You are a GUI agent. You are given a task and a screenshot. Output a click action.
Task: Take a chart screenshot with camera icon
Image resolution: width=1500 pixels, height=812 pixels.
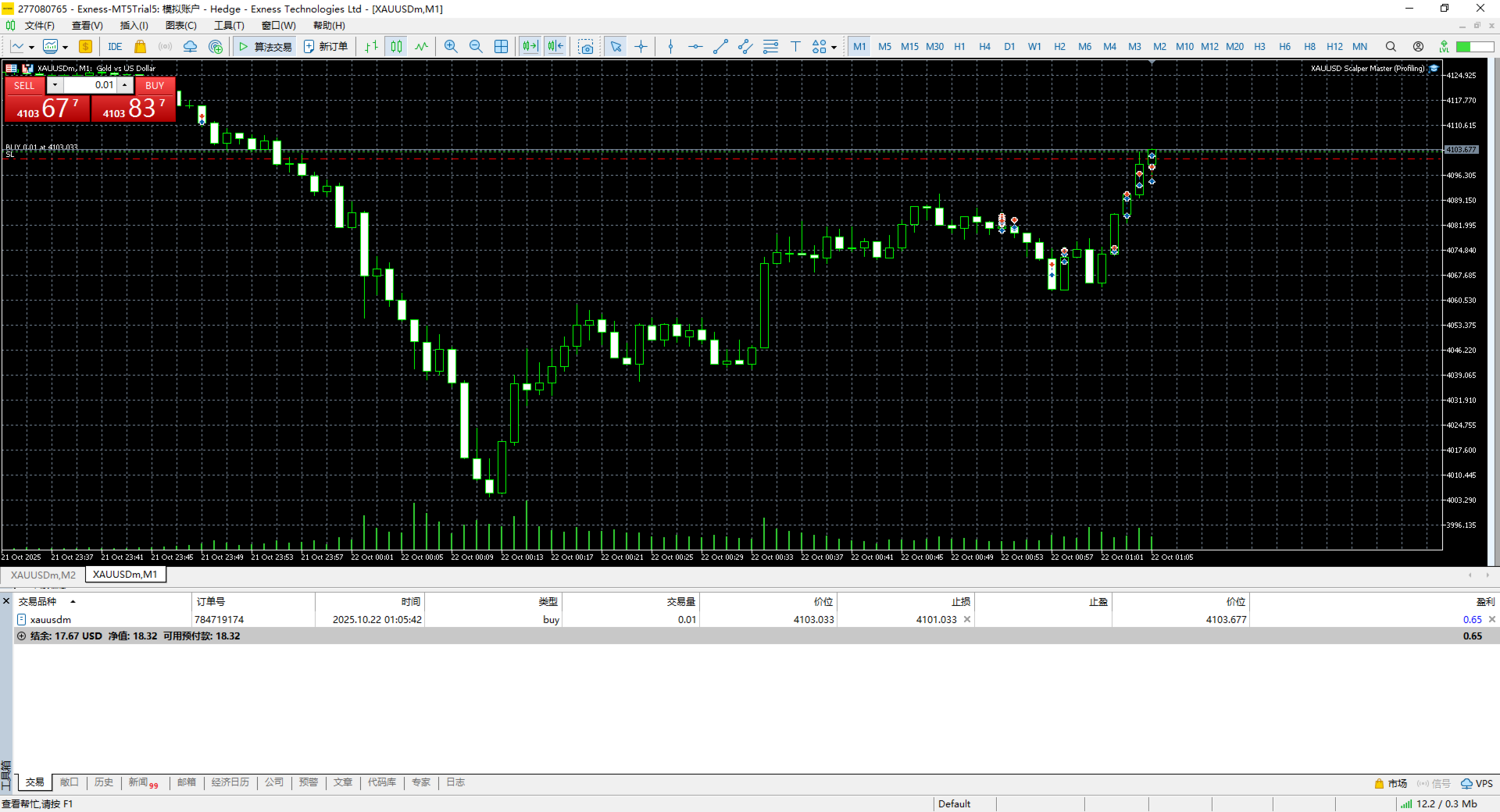pyautogui.click(x=586, y=47)
